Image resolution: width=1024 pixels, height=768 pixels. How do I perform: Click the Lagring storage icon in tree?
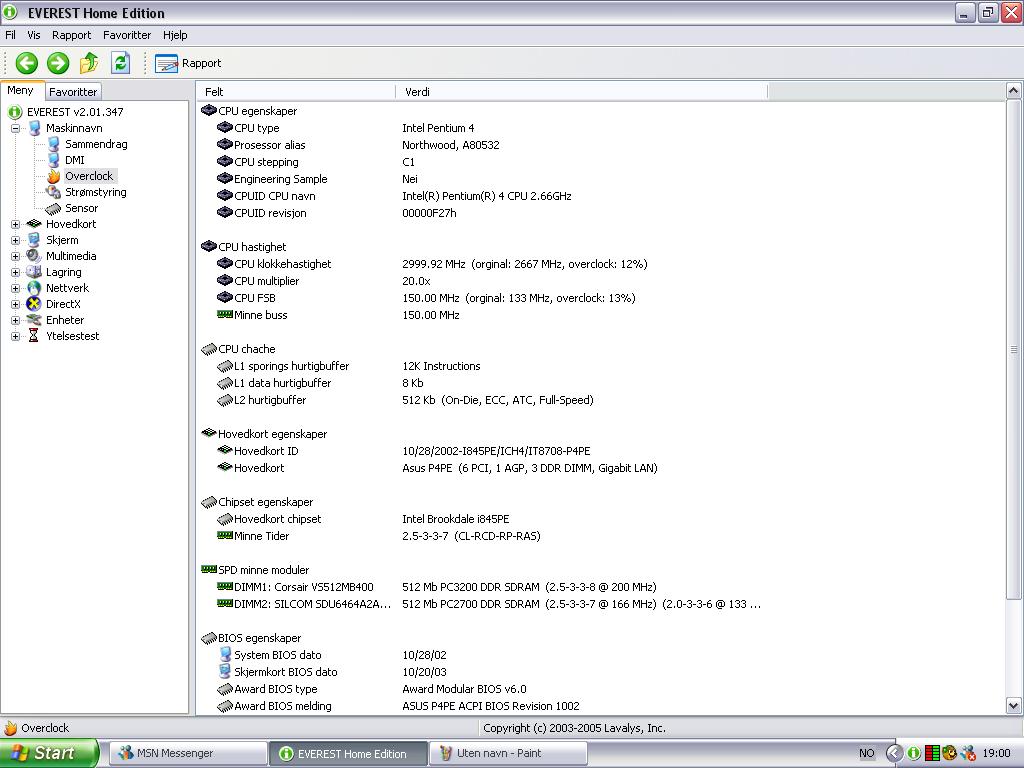click(x=34, y=272)
